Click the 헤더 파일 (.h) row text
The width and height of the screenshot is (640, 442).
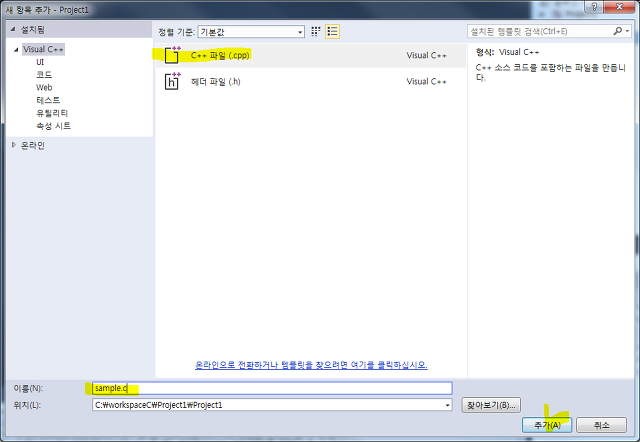point(216,82)
